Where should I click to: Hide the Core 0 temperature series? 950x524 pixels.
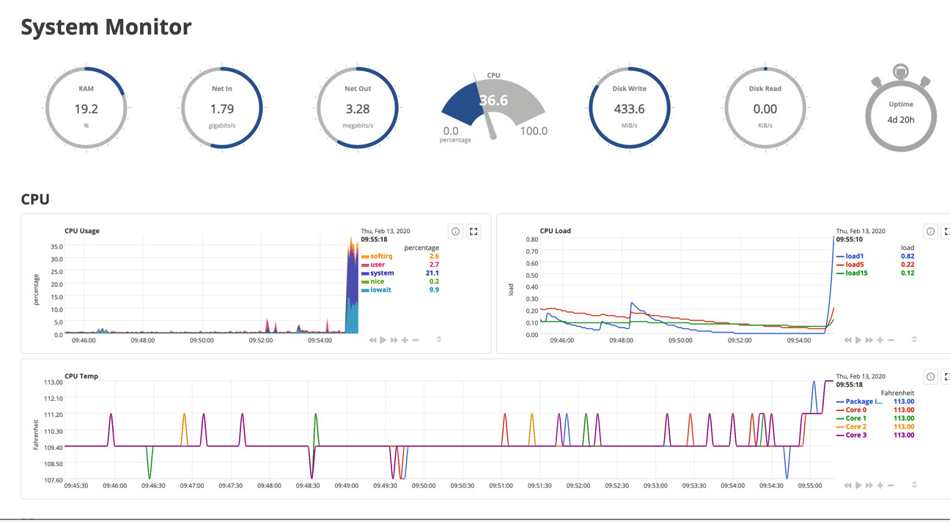855,410
